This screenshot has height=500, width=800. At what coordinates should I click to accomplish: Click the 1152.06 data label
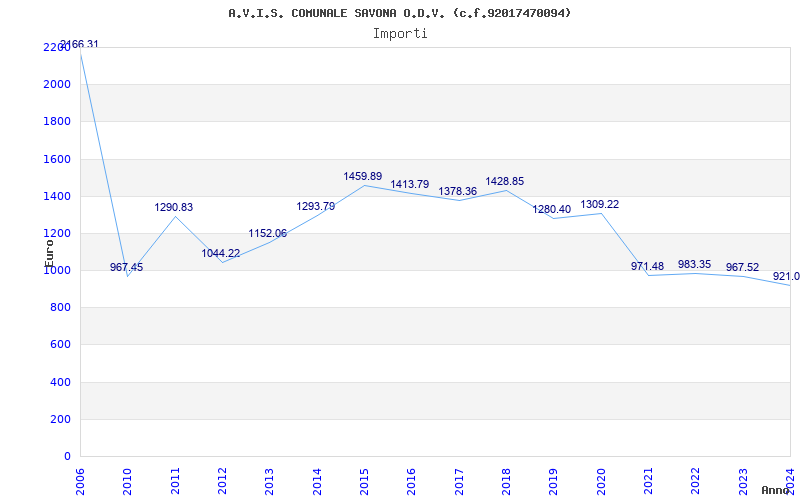(x=268, y=234)
